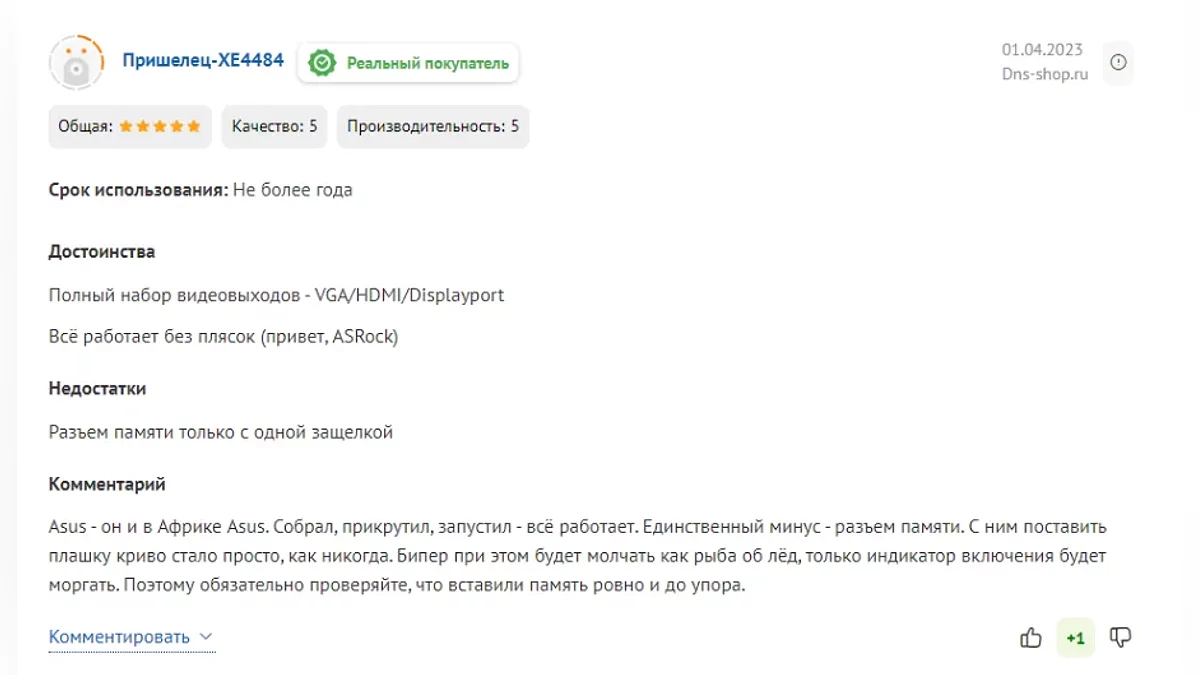Click the green verified checkmark icon
This screenshot has width=1200, height=675.
(322, 63)
